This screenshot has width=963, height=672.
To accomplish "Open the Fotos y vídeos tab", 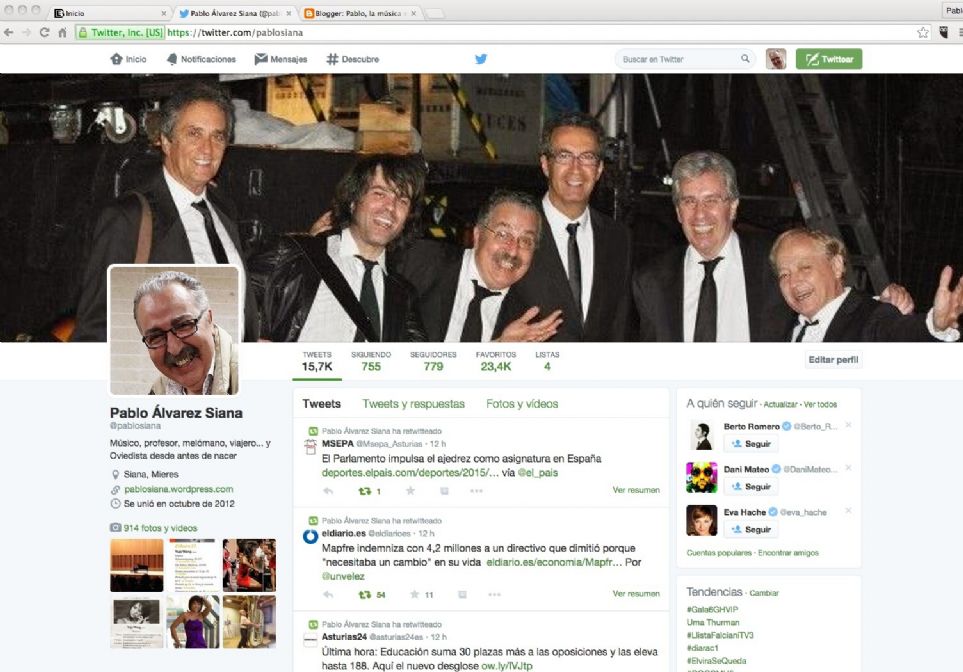I will [522, 404].
